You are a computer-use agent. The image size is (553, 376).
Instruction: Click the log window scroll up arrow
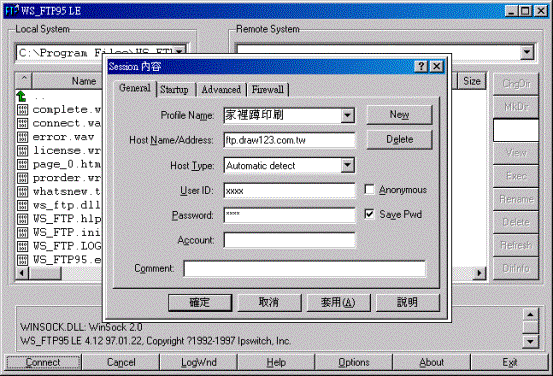[x=531, y=315]
